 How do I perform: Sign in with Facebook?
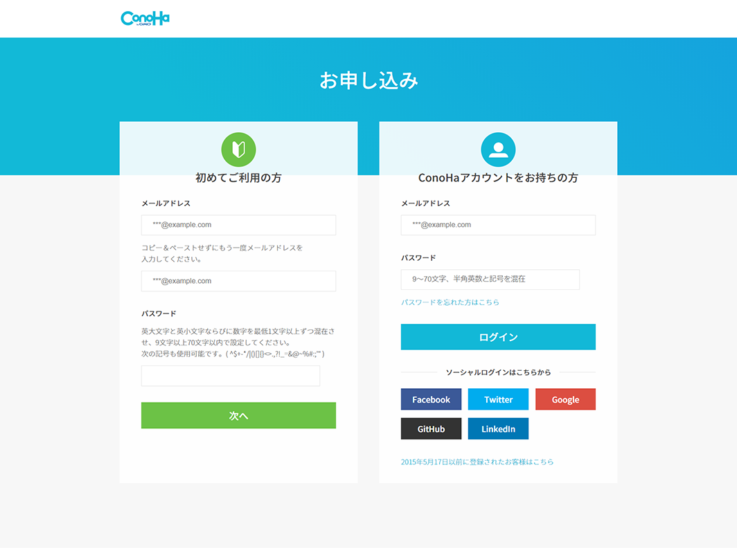click(x=431, y=399)
